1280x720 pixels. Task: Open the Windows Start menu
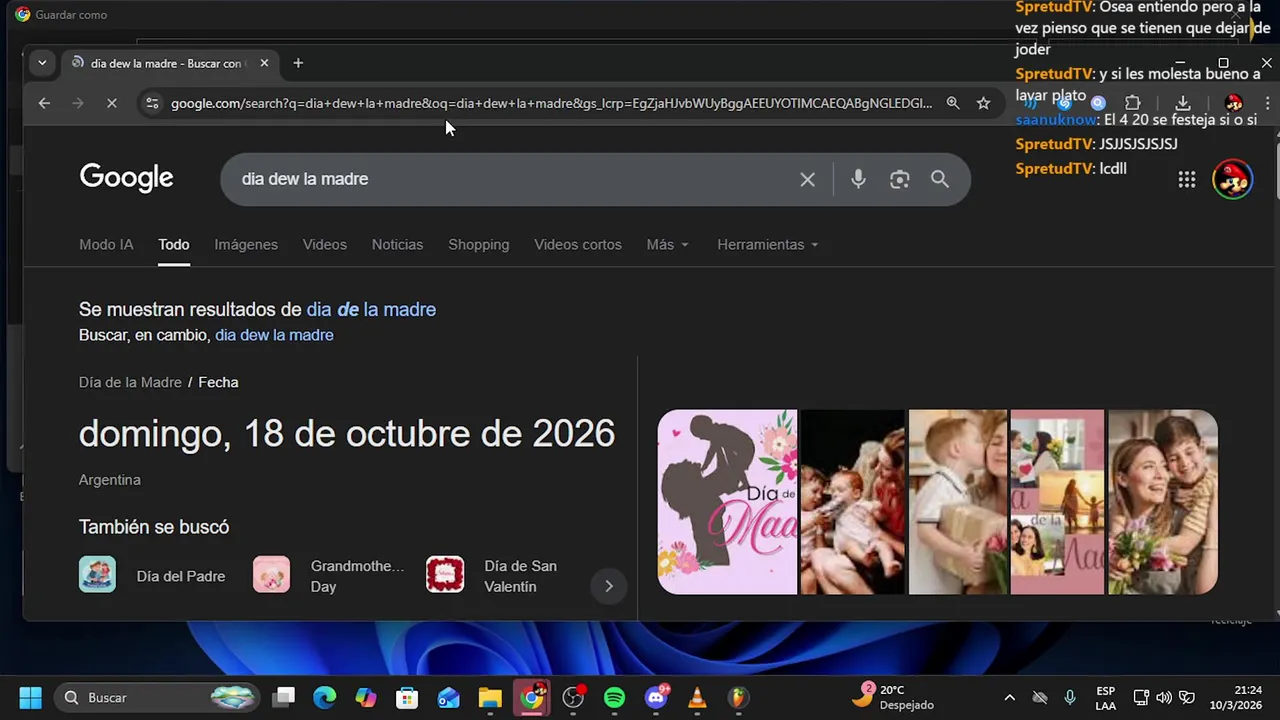30,697
